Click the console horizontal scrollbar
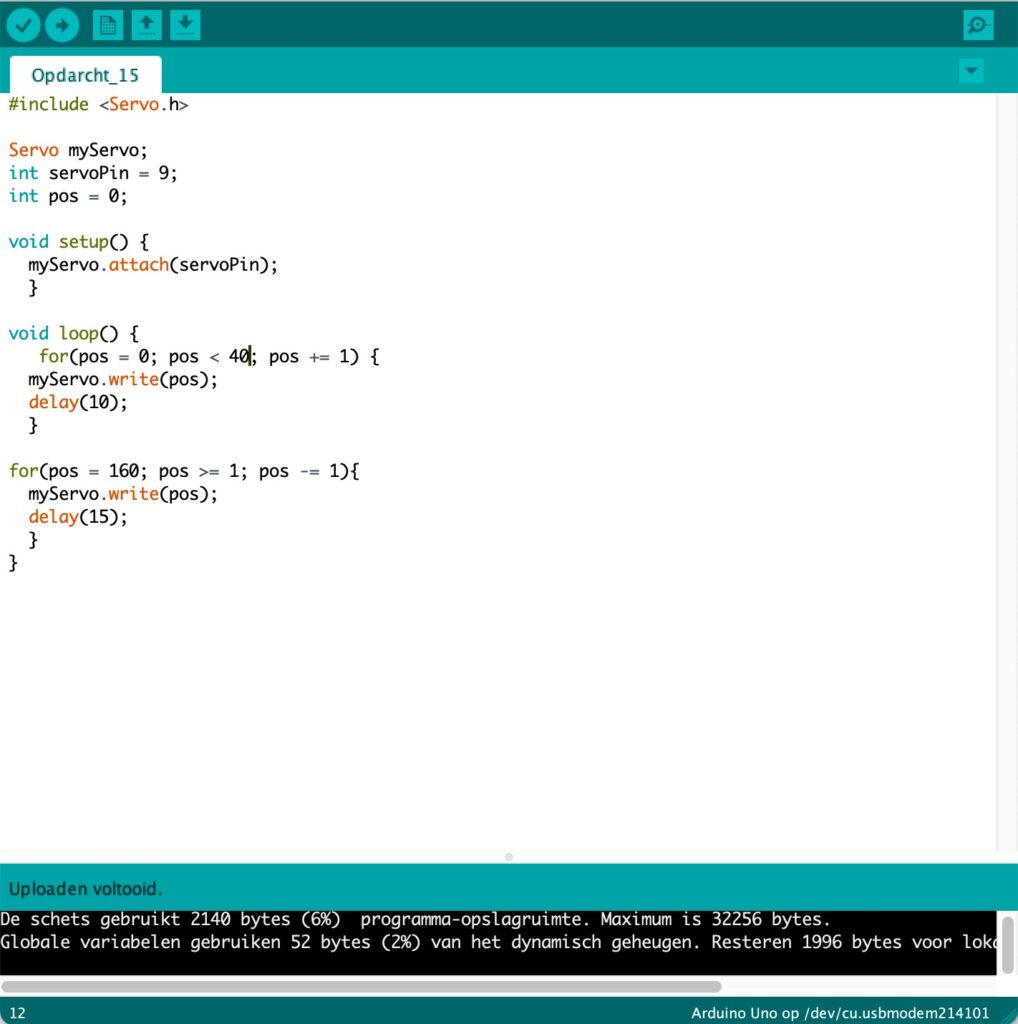The image size is (1018, 1024). click(360, 986)
